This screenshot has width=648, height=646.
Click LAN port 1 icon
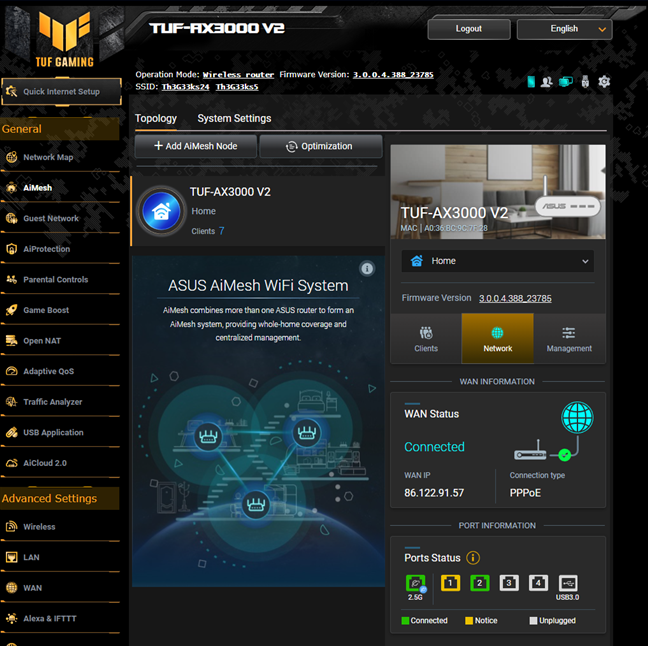450,583
